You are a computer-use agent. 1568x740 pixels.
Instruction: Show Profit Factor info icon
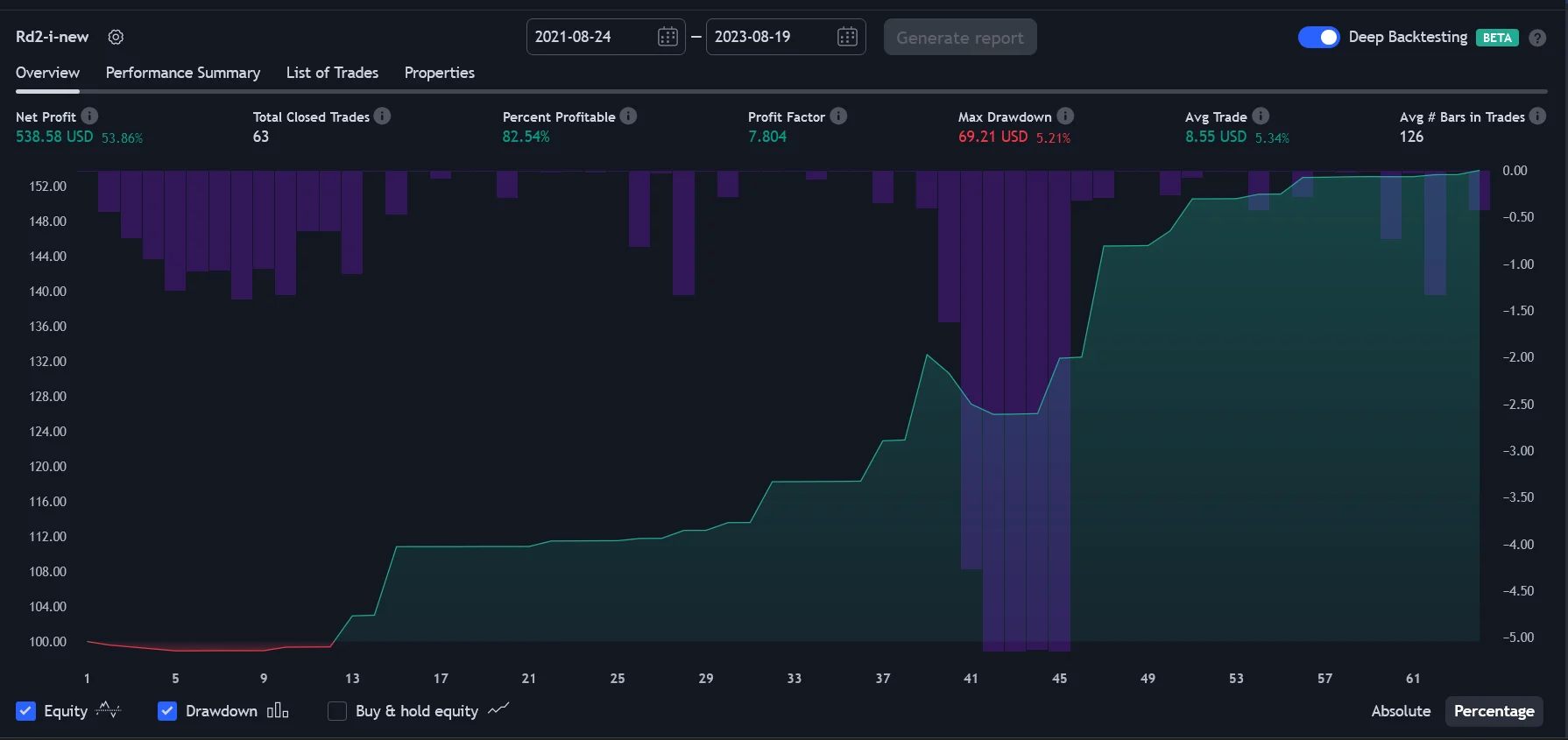(838, 116)
